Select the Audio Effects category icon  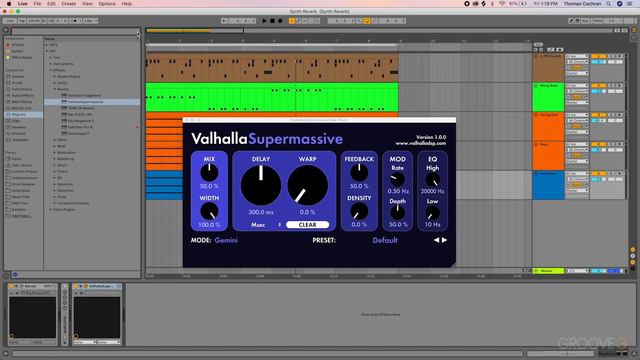8,95
